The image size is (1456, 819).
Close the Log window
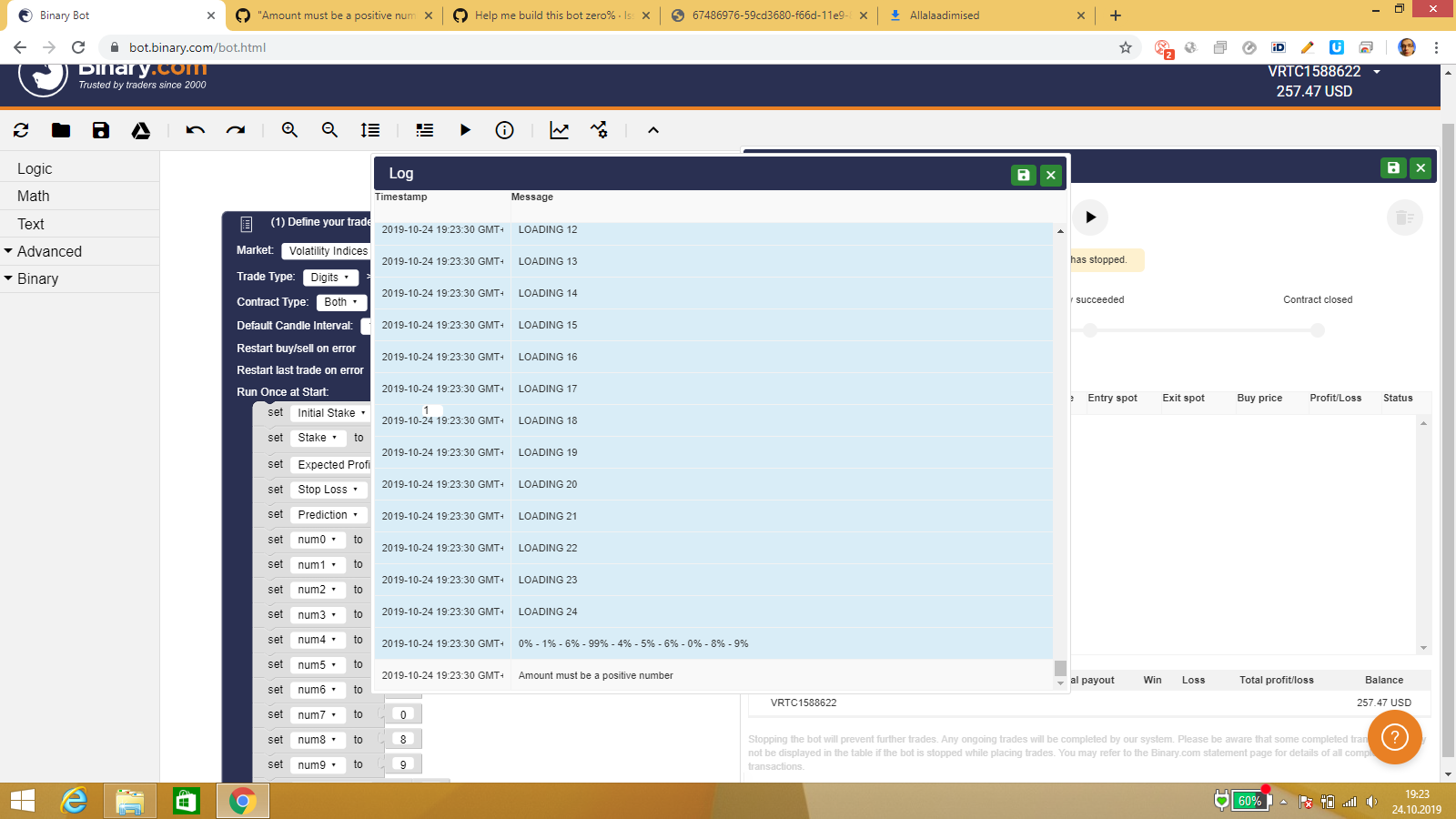point(1051,174)
